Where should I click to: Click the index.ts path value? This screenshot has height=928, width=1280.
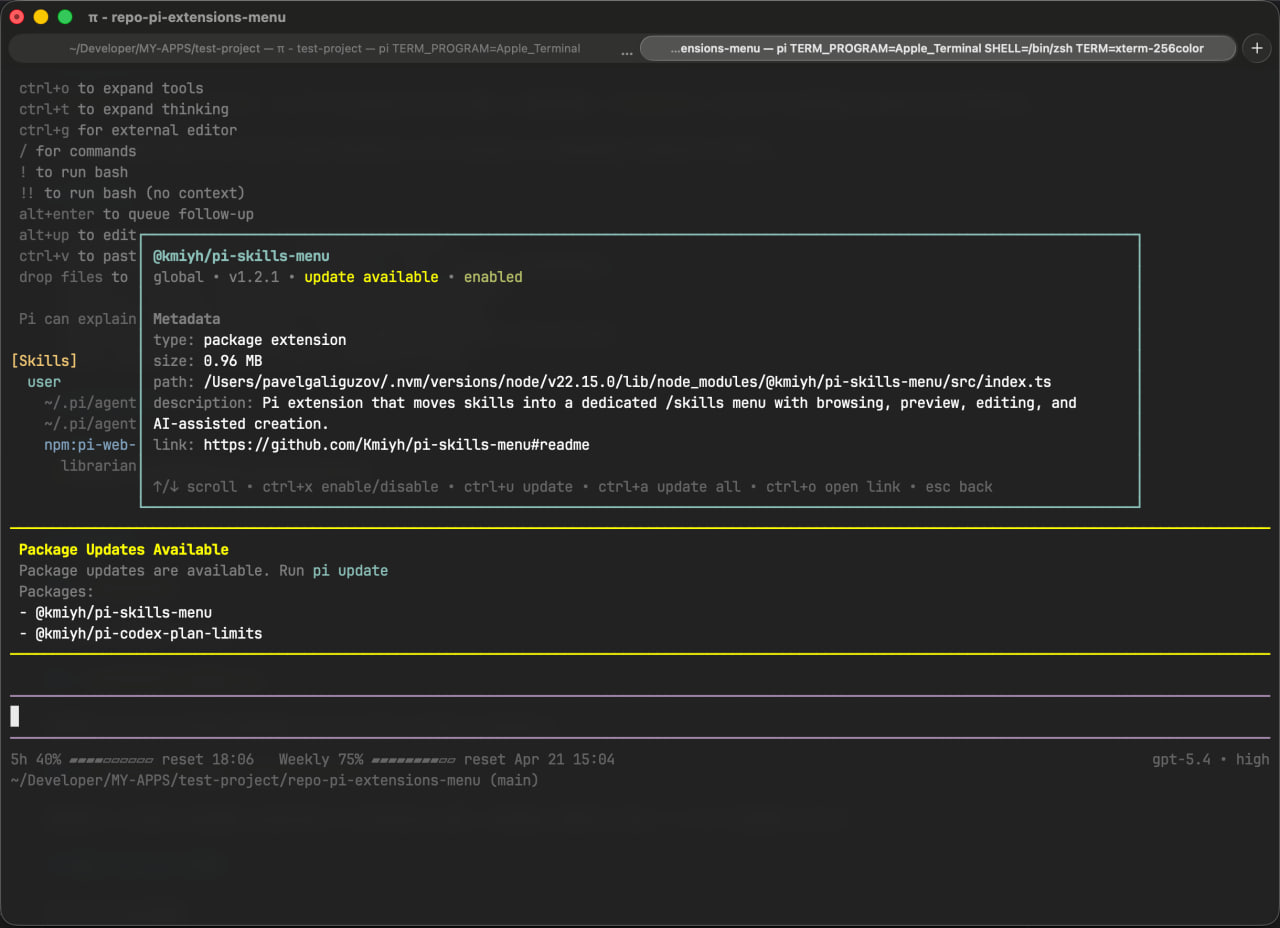click(627, 382)
